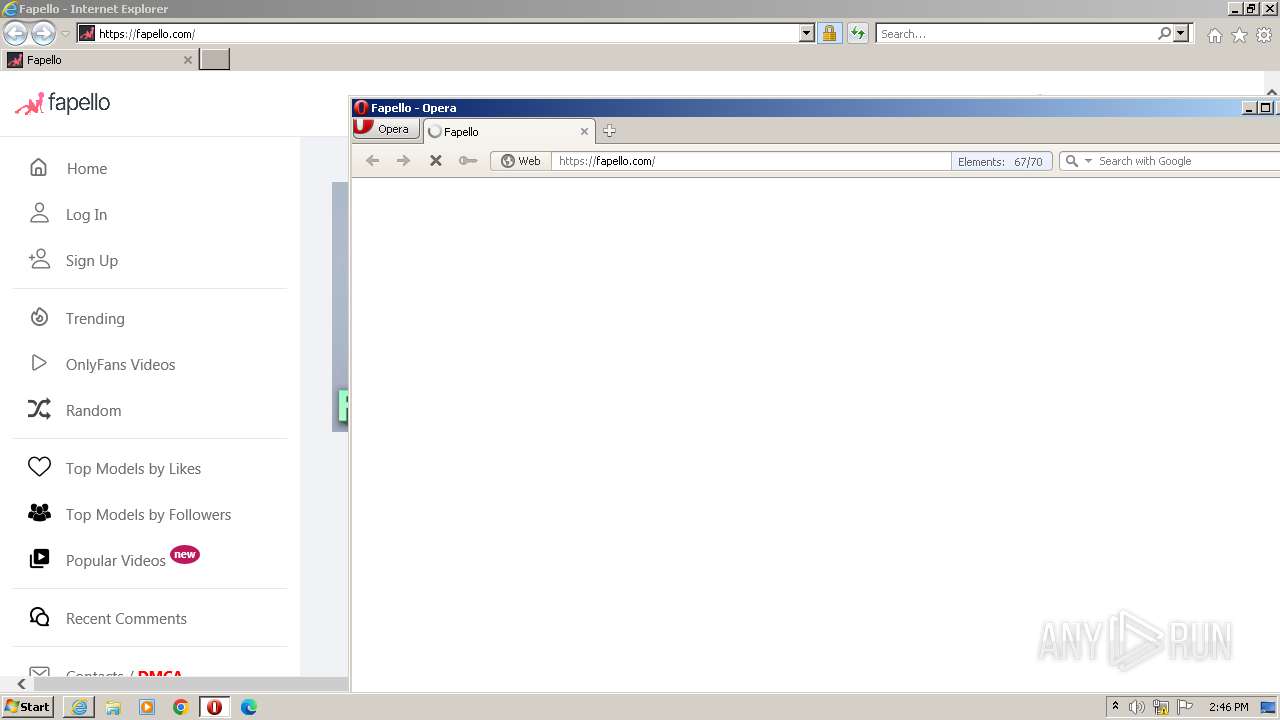Open the IE search provider dropdown
The width and height of the screenshot is (1280, 720).
click(x=1181, y=33)
